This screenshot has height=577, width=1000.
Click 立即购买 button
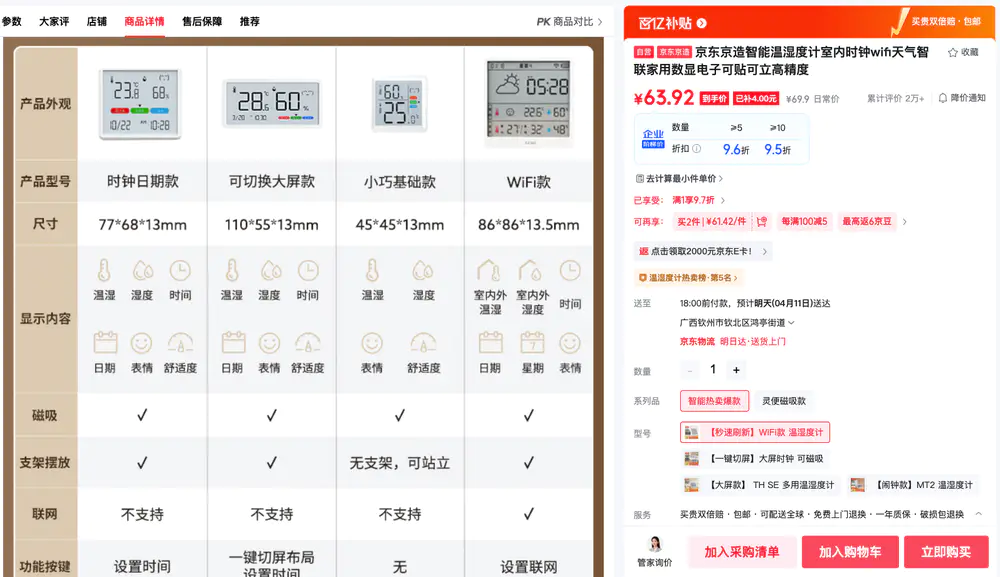click(x=946, y=552)
